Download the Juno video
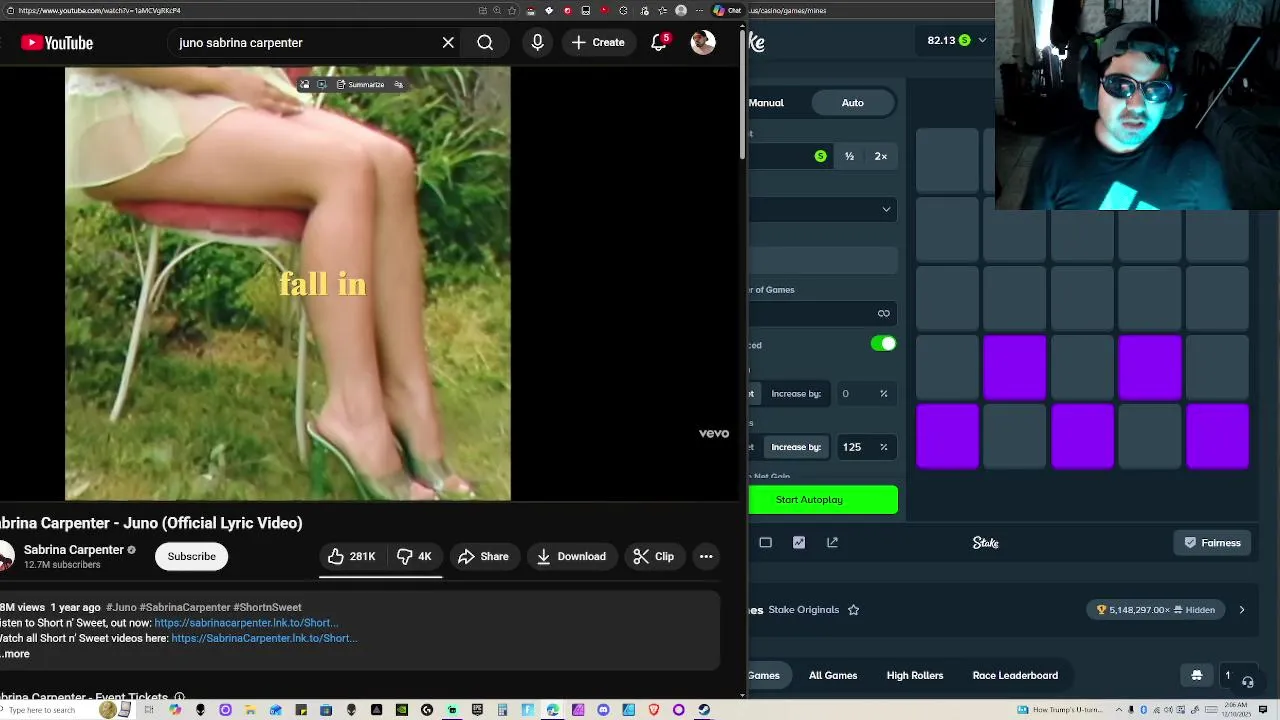The image size is (1280, 720). point(571,556)
